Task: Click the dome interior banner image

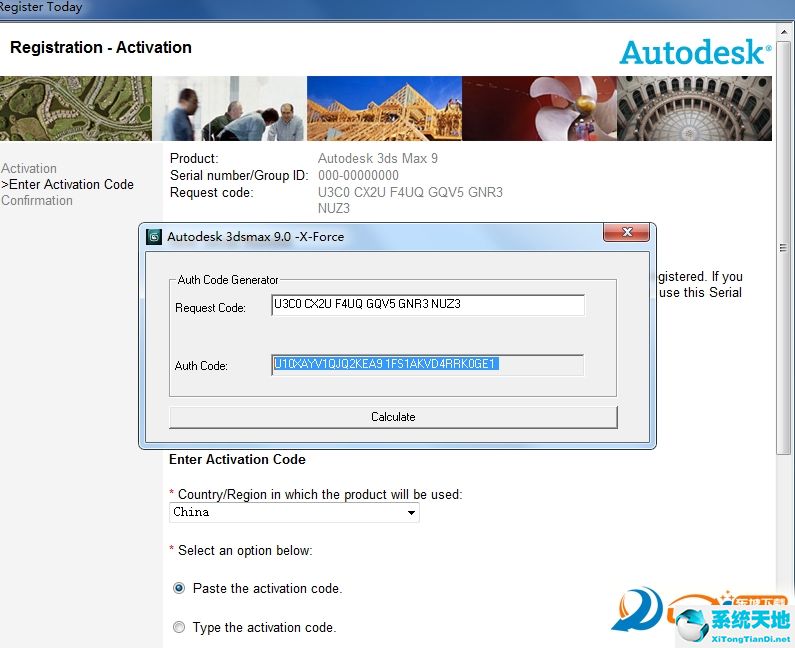Action: [x=694, y=108]
